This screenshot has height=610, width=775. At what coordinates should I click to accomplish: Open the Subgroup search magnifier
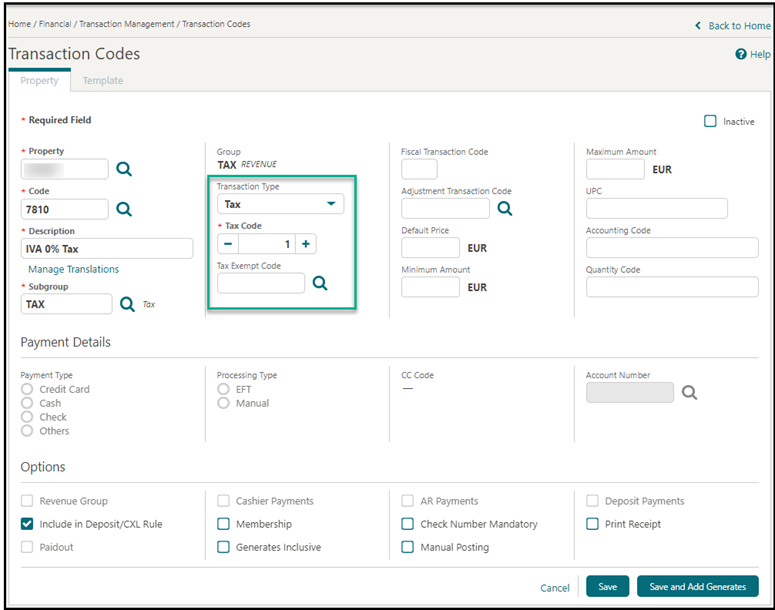tap(127, 304)
